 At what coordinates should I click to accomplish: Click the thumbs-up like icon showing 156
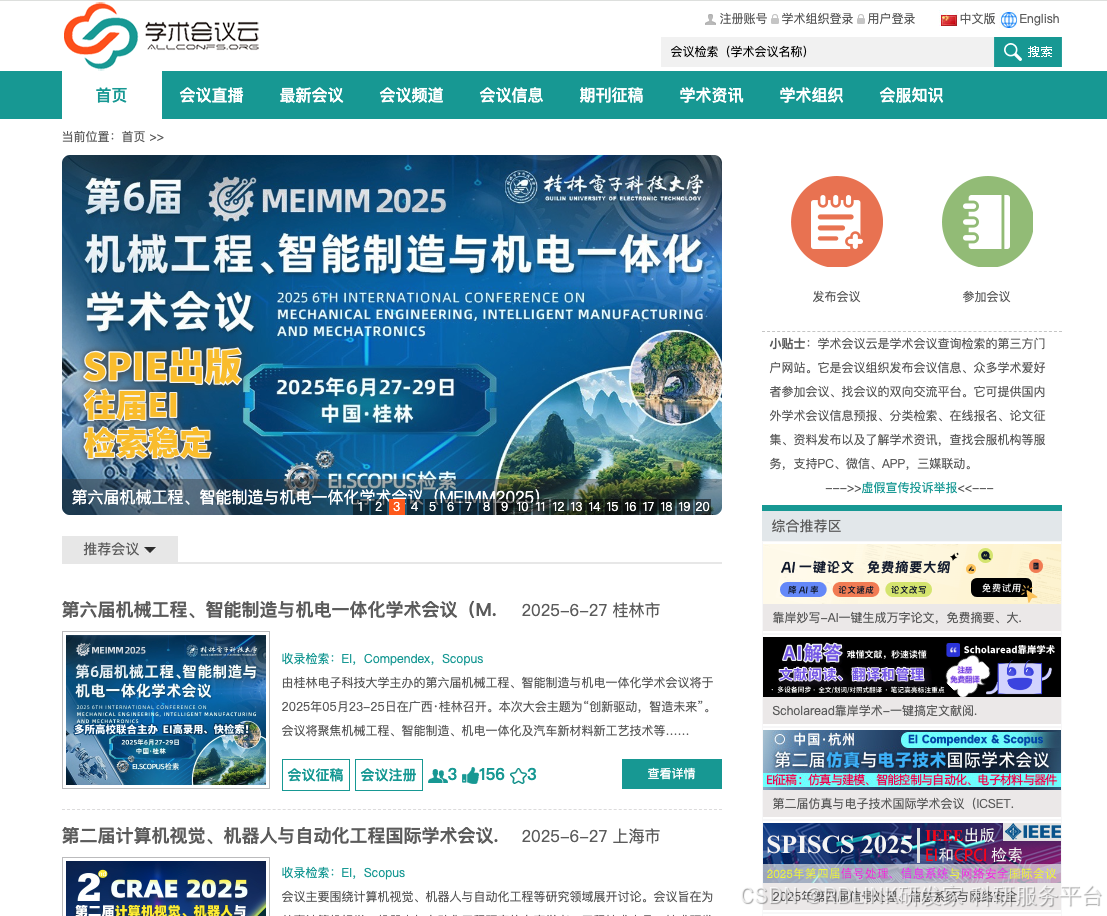pyautogui.click(x=470, y=775)
